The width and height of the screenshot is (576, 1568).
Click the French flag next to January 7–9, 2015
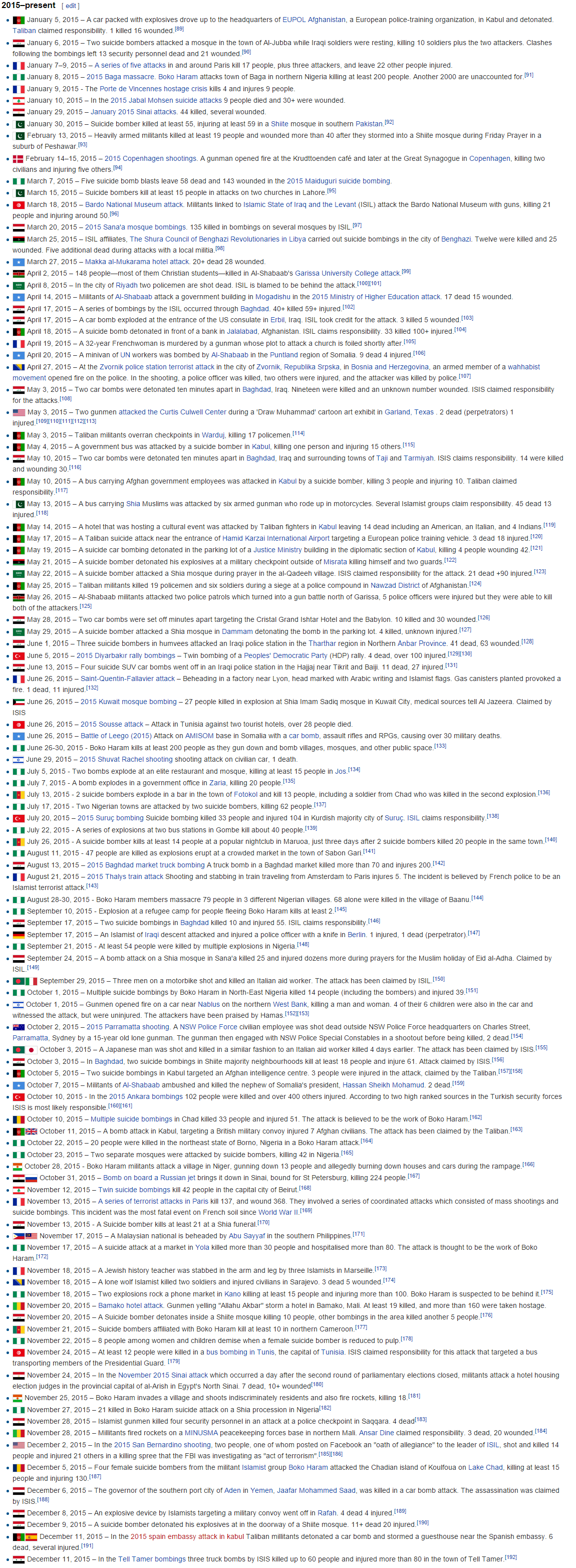18,66
